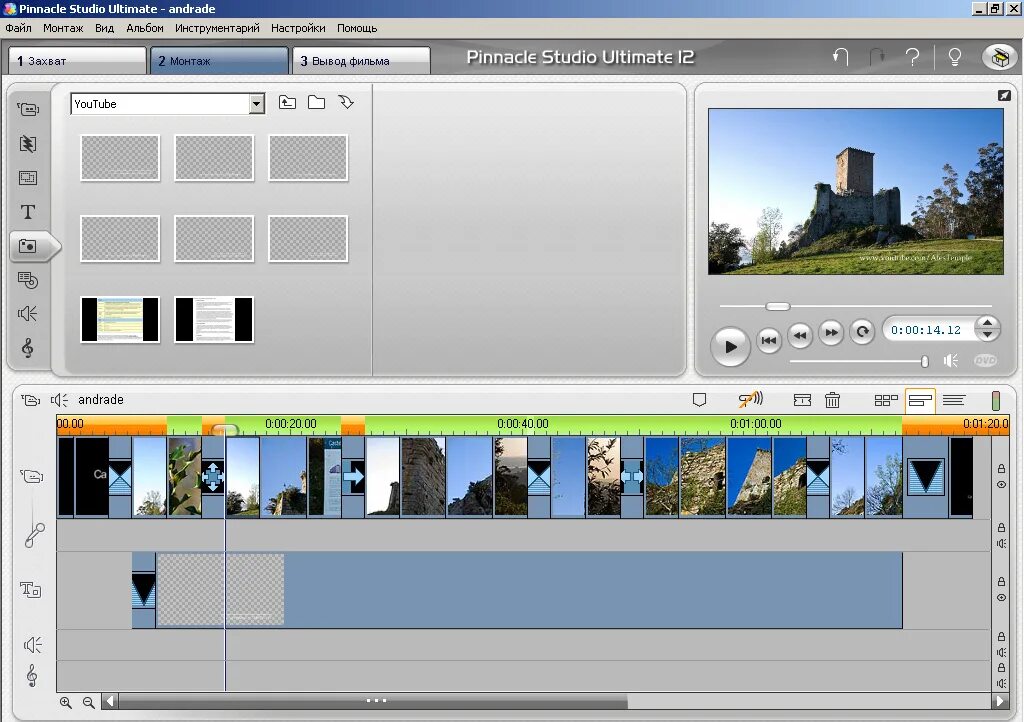Screen dimensions: 1024x722
Task: Open the Помощь menu
Action: [x=357, y=28]
